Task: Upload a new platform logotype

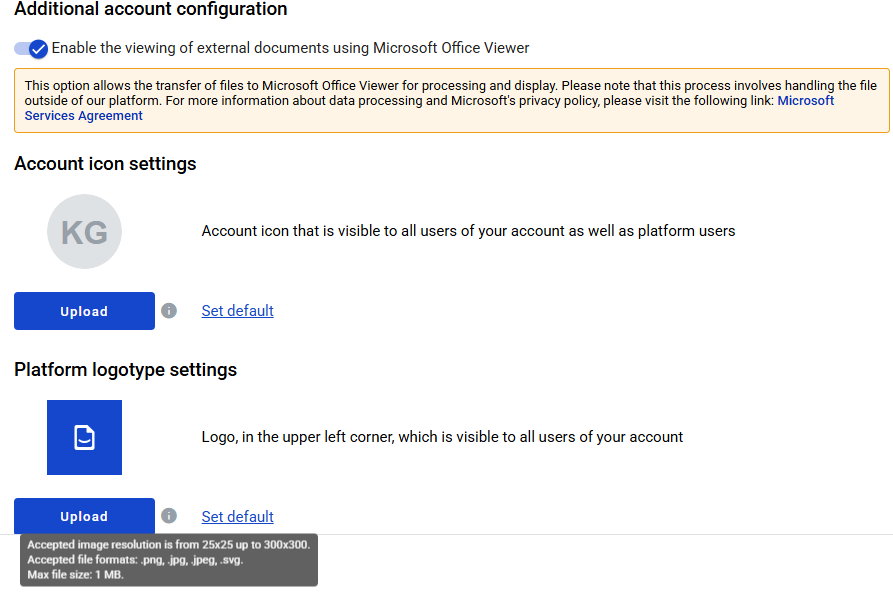Action: [84, 516]
